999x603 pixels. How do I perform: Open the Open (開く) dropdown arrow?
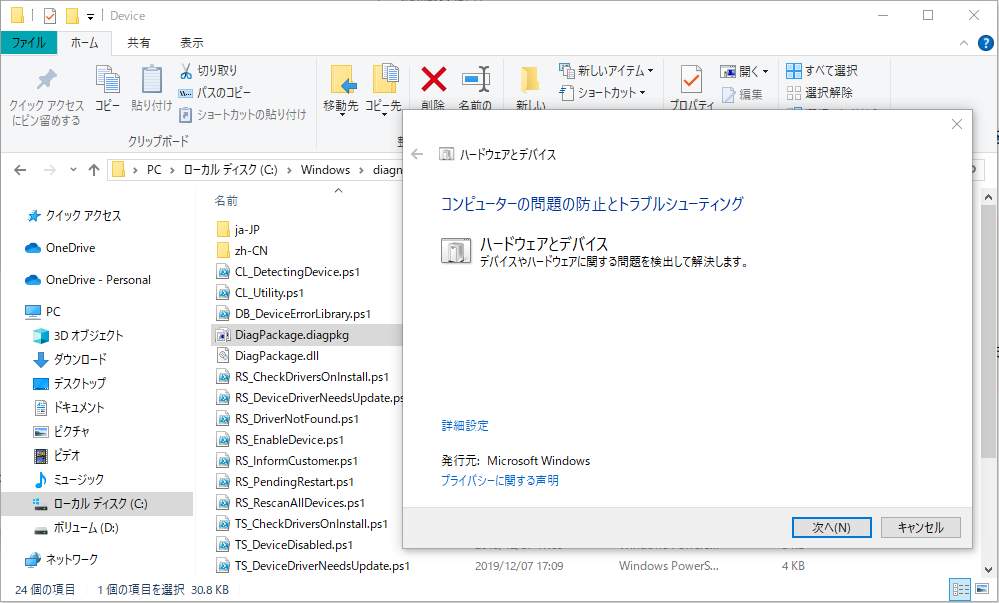coord(765,71)
